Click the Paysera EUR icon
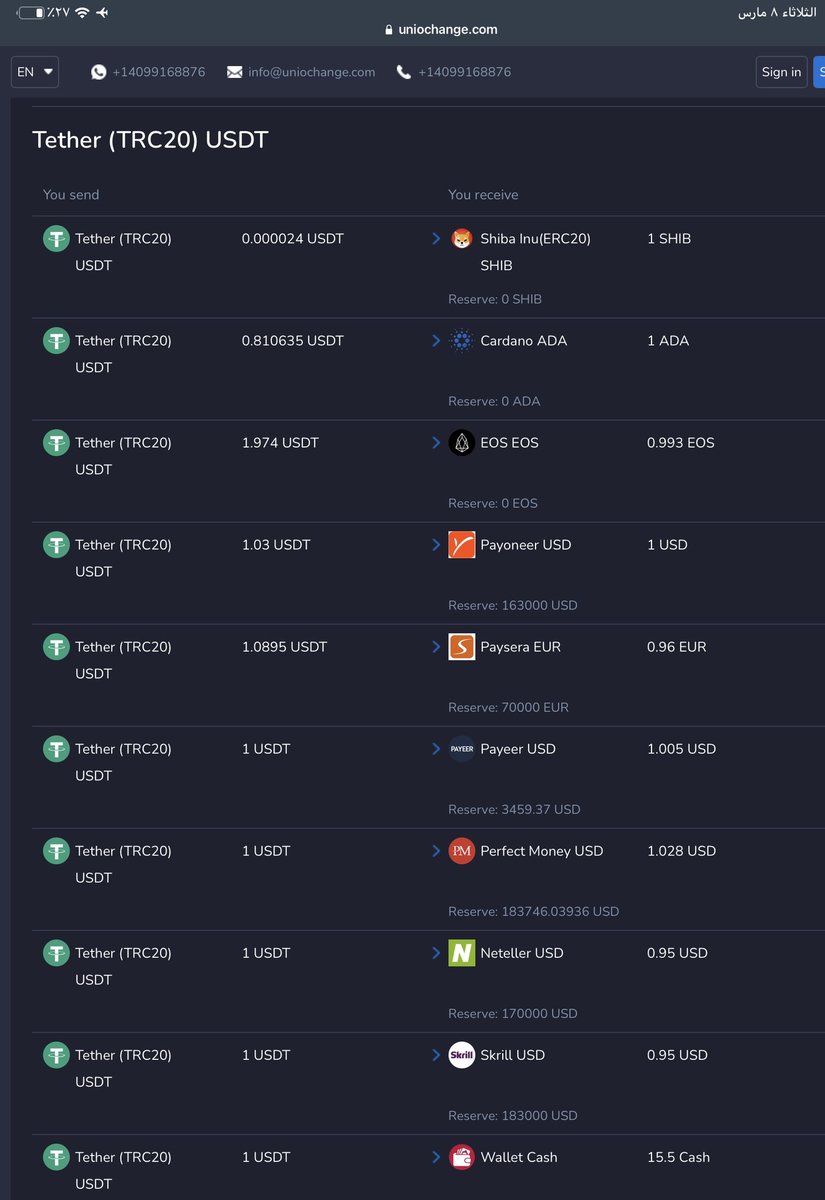The image size is (825, 1200). click(461, 647)
